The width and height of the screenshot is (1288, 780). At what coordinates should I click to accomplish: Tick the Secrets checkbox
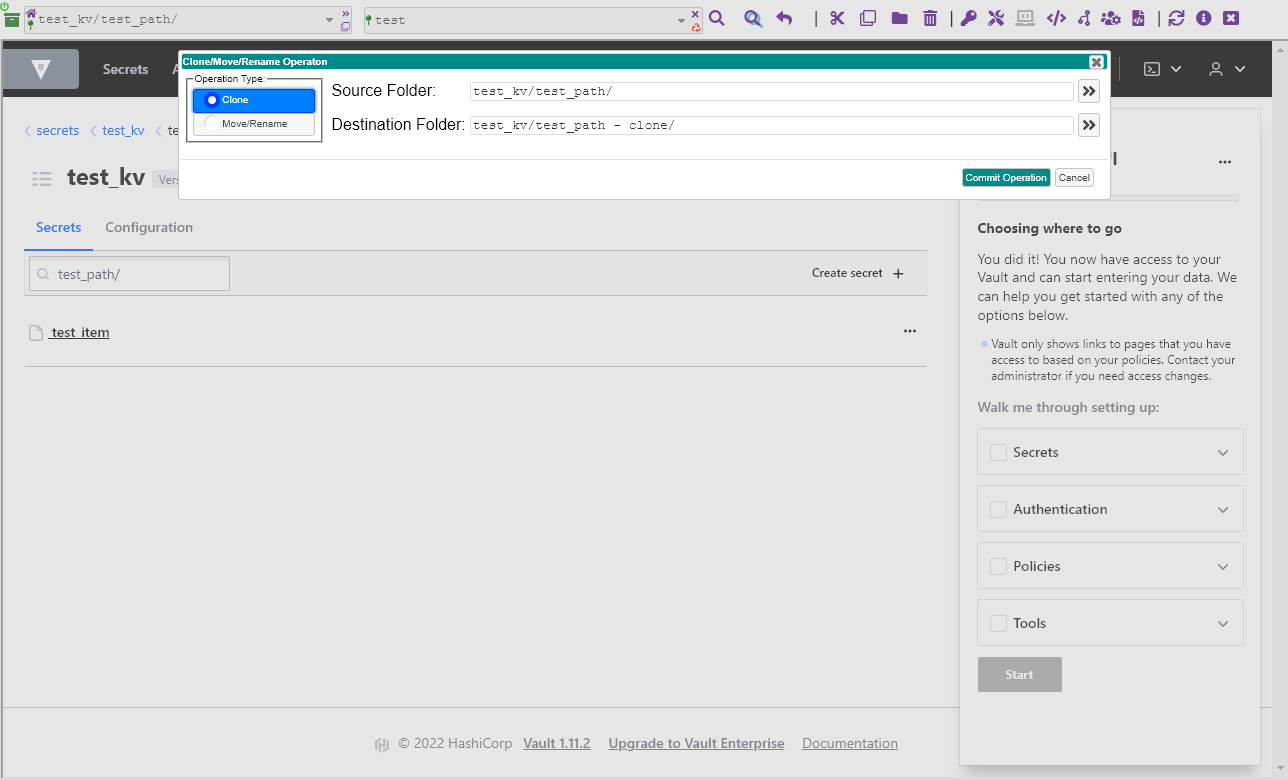click(x=998, y=452)
